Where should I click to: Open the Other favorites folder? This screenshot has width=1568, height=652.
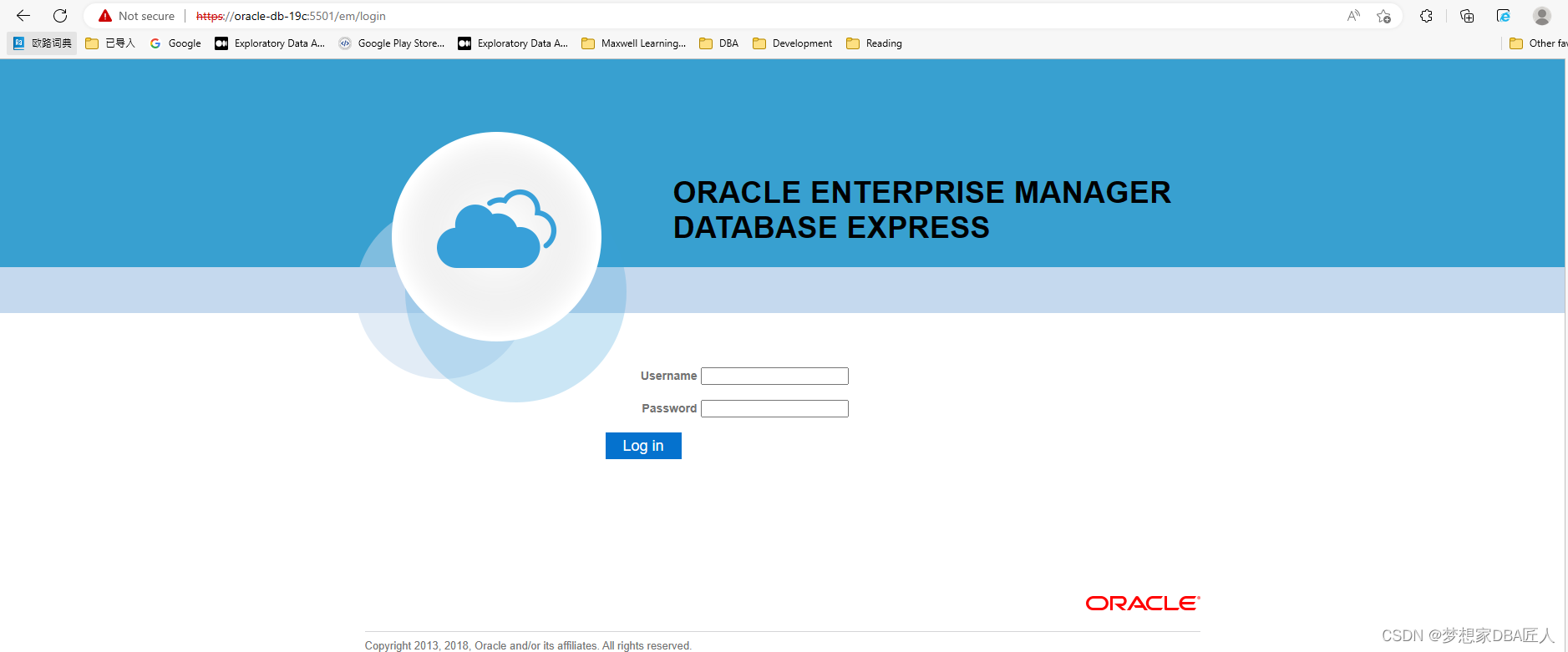pos(1538,43)
